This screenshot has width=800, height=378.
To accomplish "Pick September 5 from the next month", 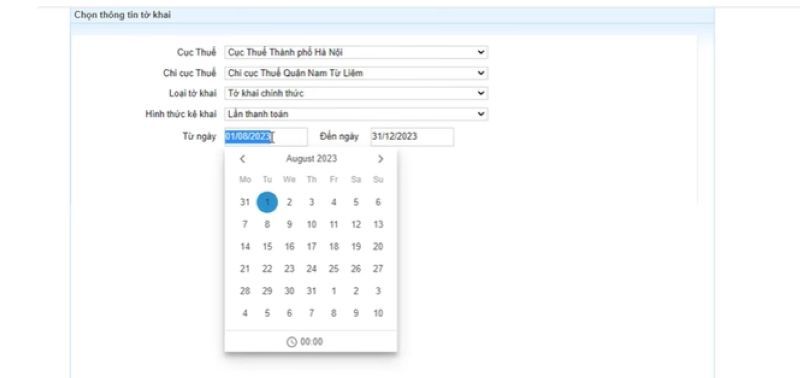I will [267, 313].
